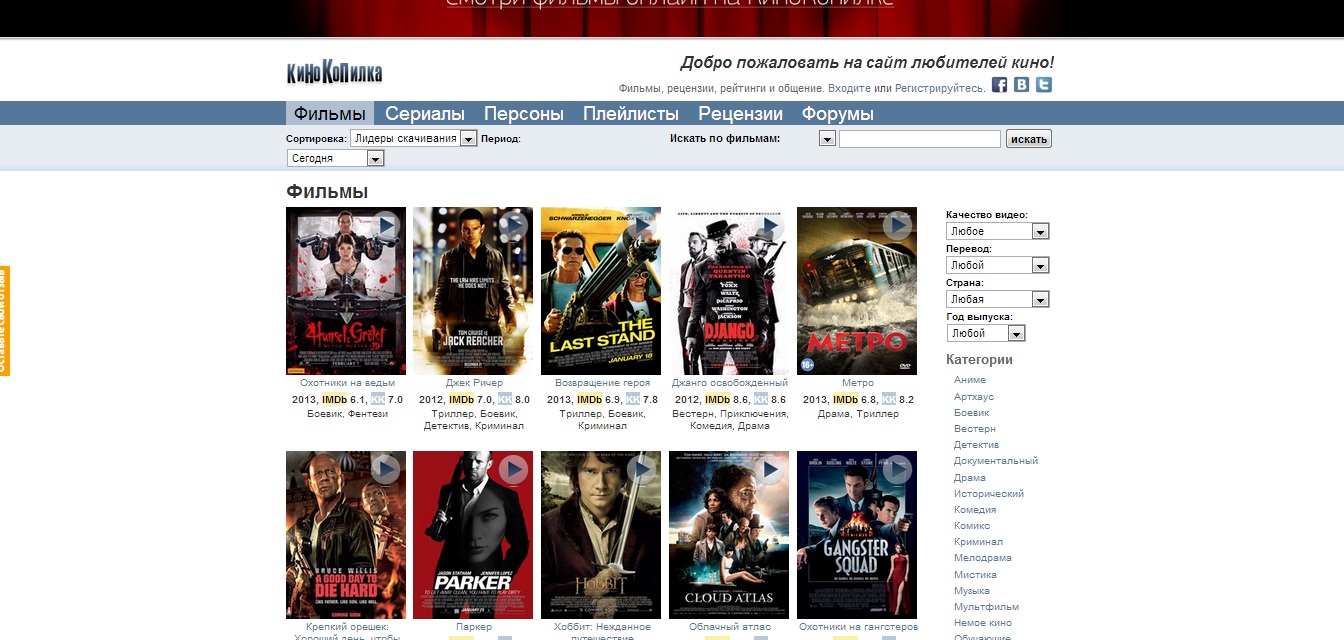Follow the Входите login link
This screenshot has width=1344, height=640.
pyautogui.click(x=849, y=88)
